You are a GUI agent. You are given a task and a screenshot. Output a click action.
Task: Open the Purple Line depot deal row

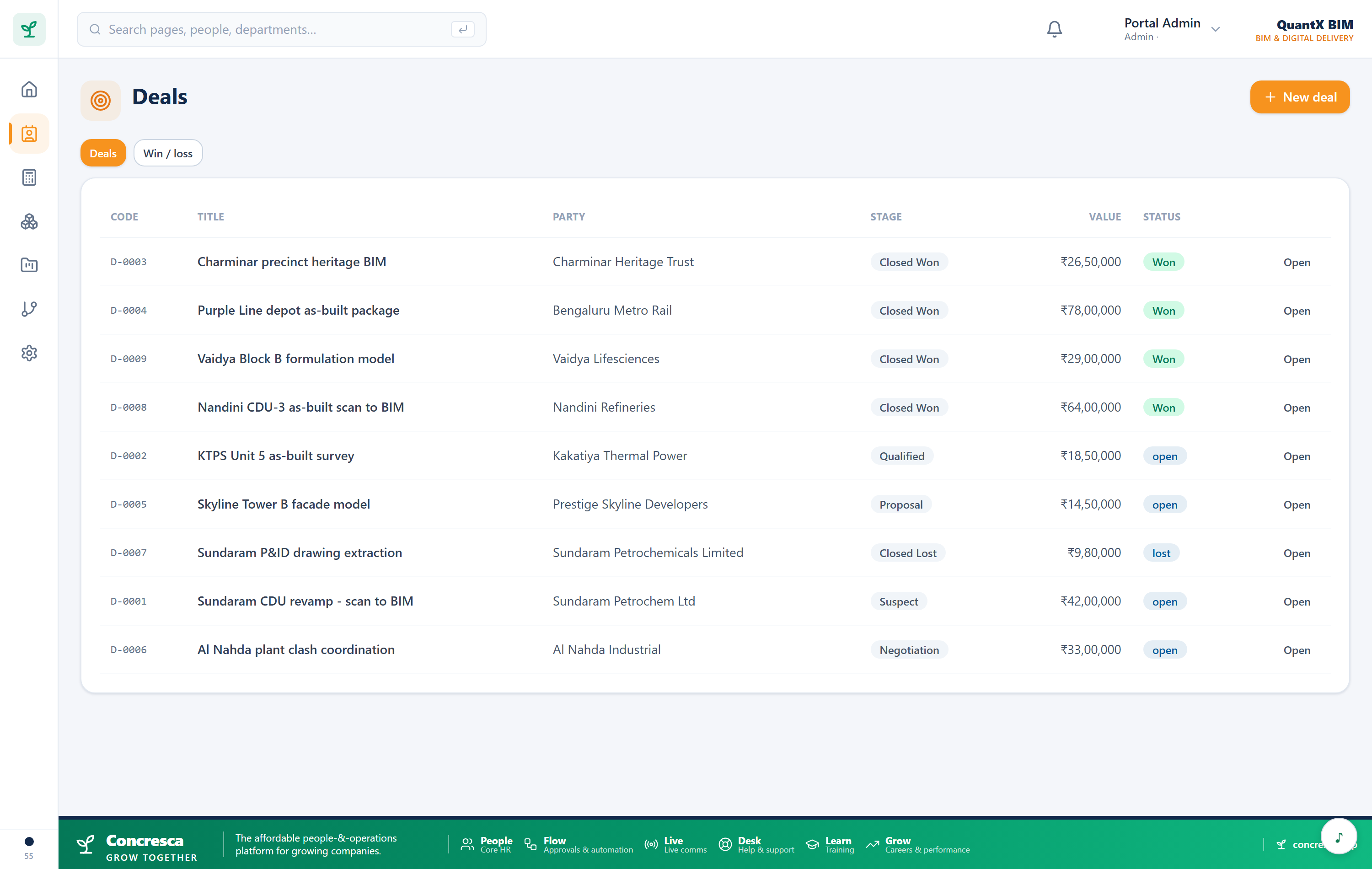(x=715, y=310)
